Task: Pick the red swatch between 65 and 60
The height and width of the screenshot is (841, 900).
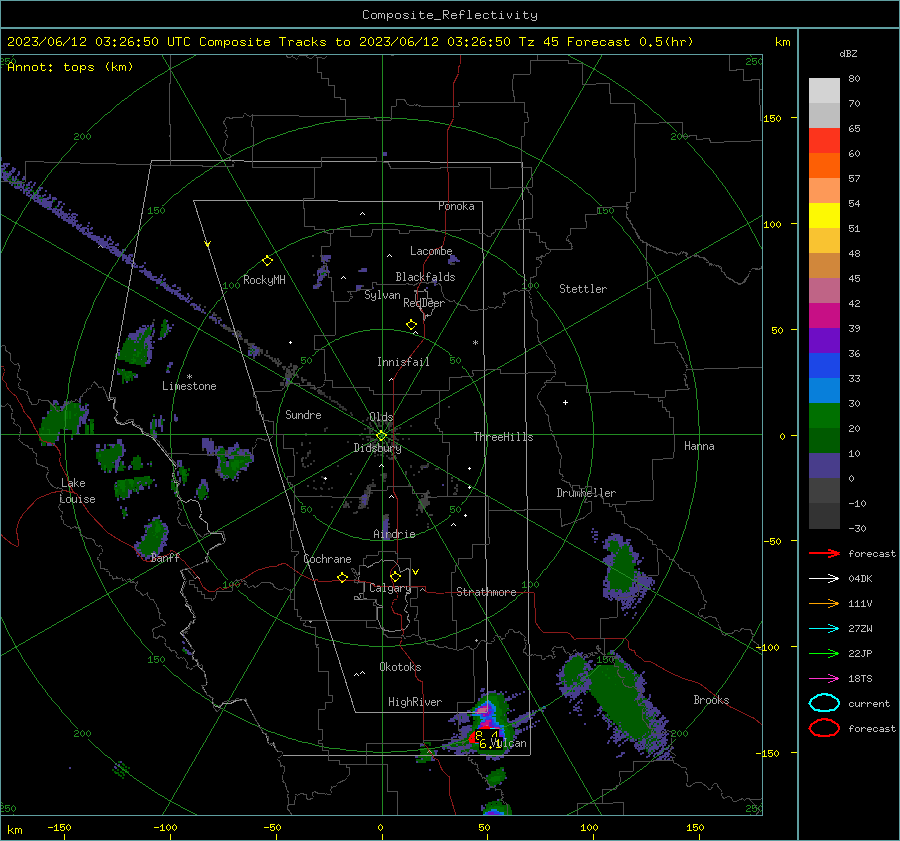Action: [824, 140]
